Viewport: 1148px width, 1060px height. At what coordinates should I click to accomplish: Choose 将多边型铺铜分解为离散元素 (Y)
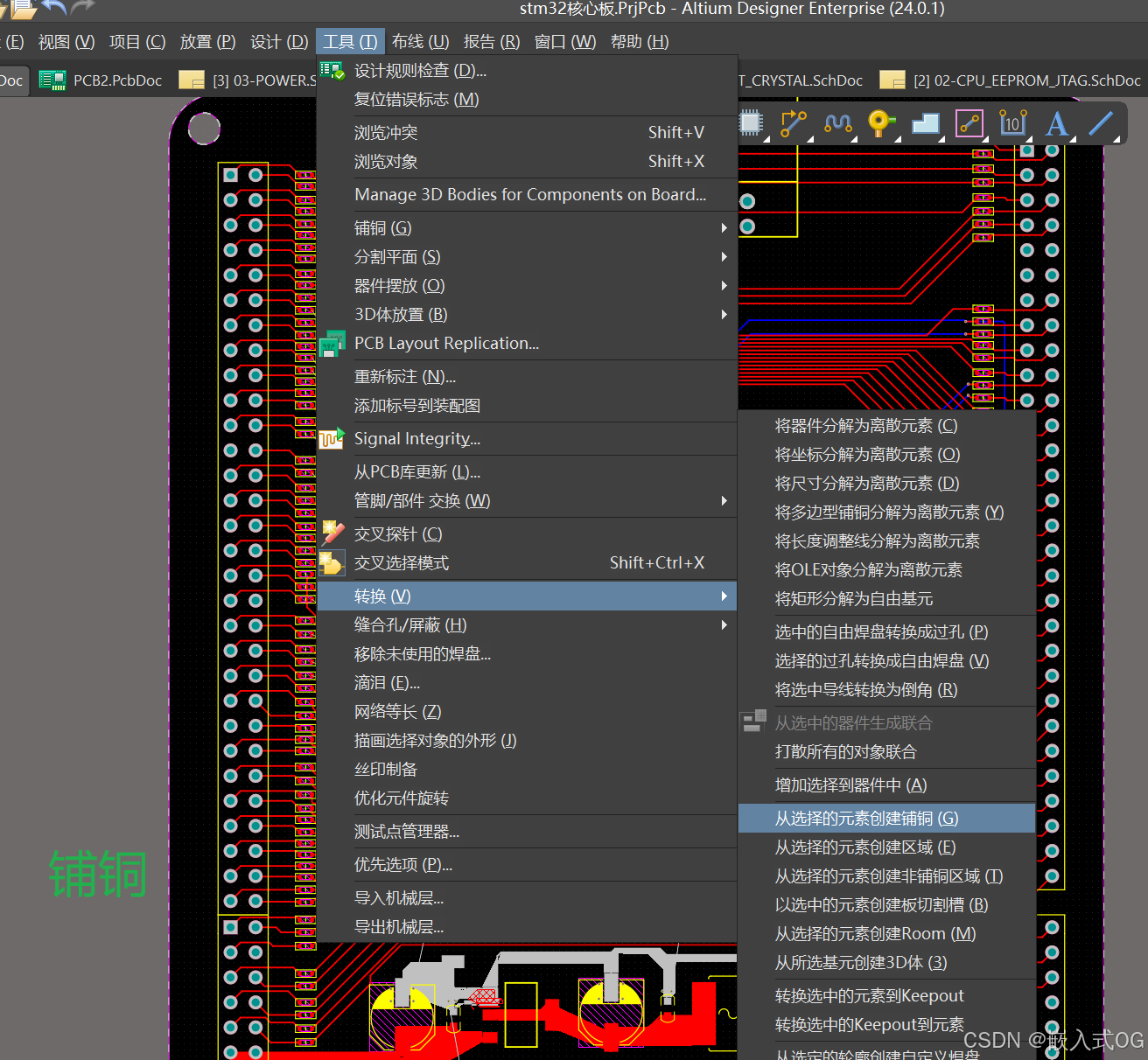[887, 512]
